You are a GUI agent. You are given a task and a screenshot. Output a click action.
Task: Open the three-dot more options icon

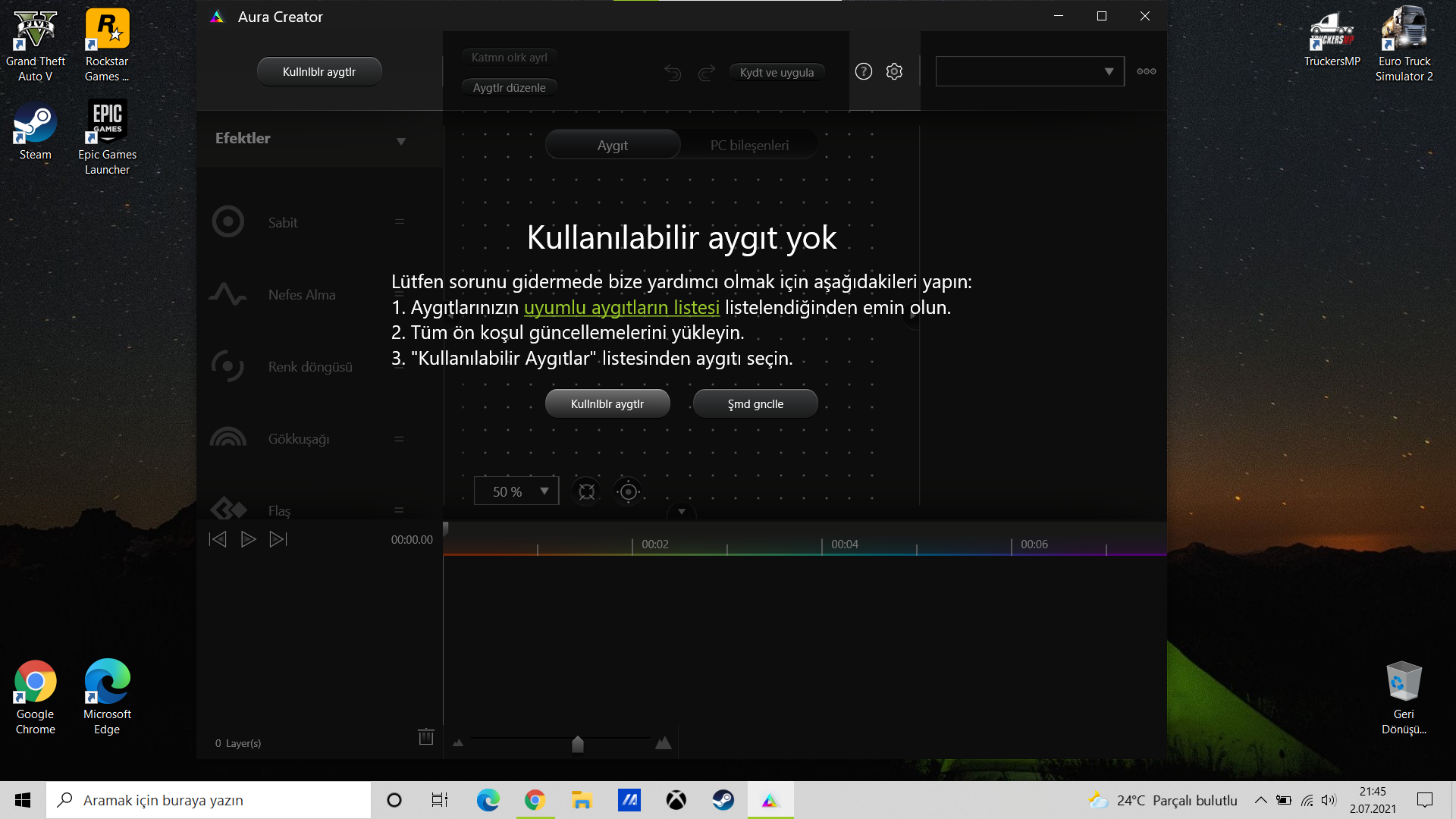point(1146,71)
